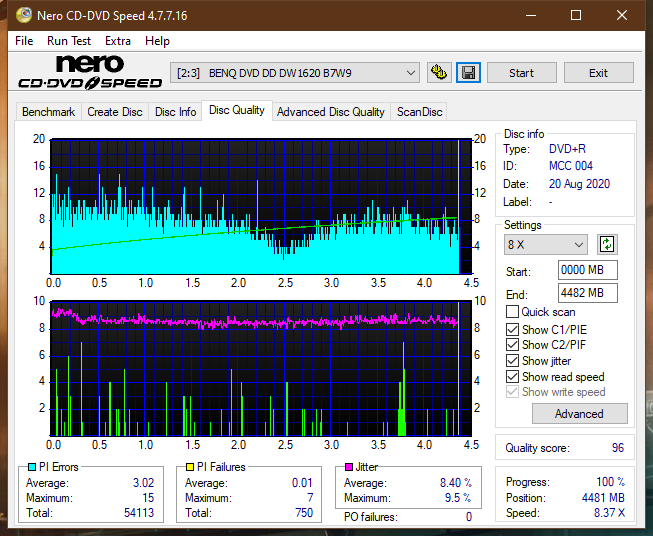The image size is (653, 536).
Task: Open the BENQ drive selection dropdown
Action: pyautogui.click(x=294, y=73)
